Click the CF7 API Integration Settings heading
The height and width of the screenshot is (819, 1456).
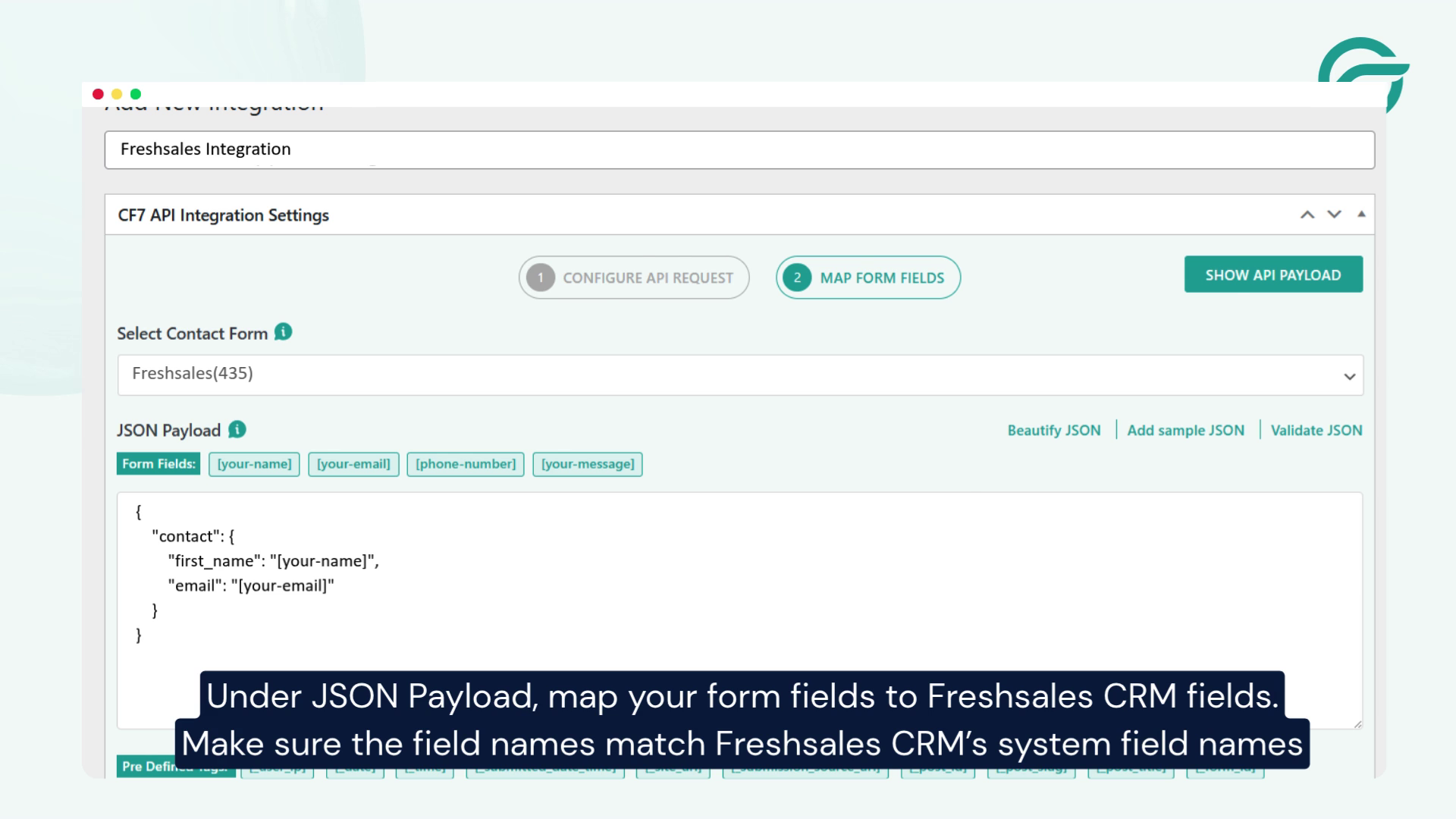click(224, 215)
